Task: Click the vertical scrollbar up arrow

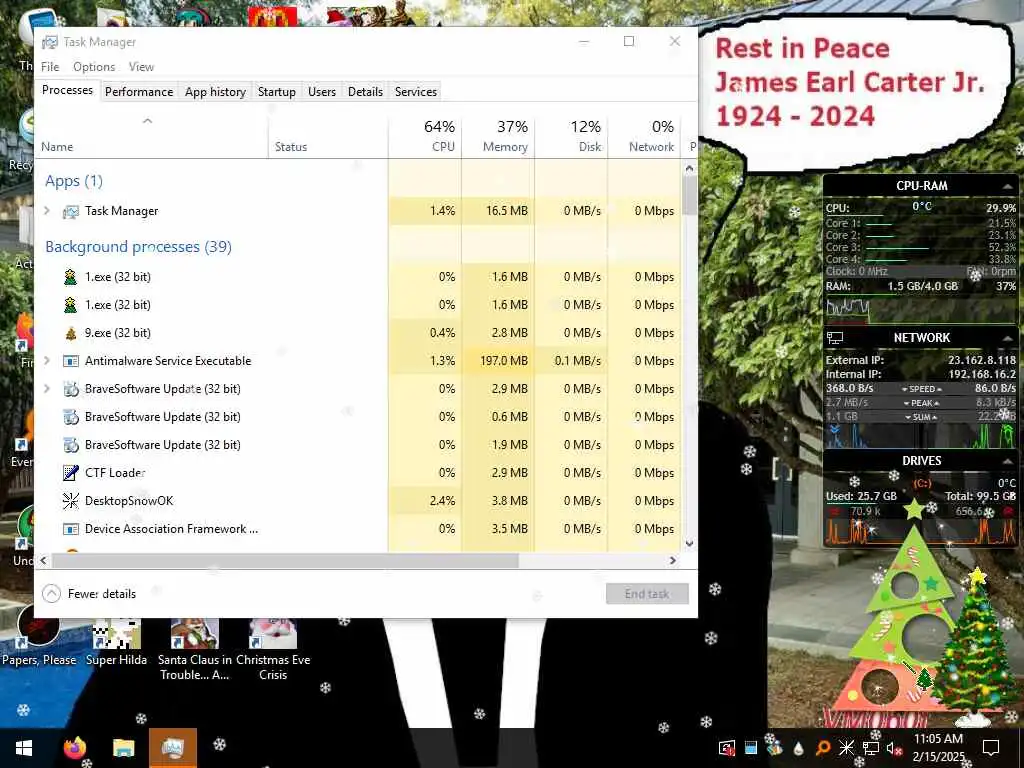Action: [x=690, y=168]
